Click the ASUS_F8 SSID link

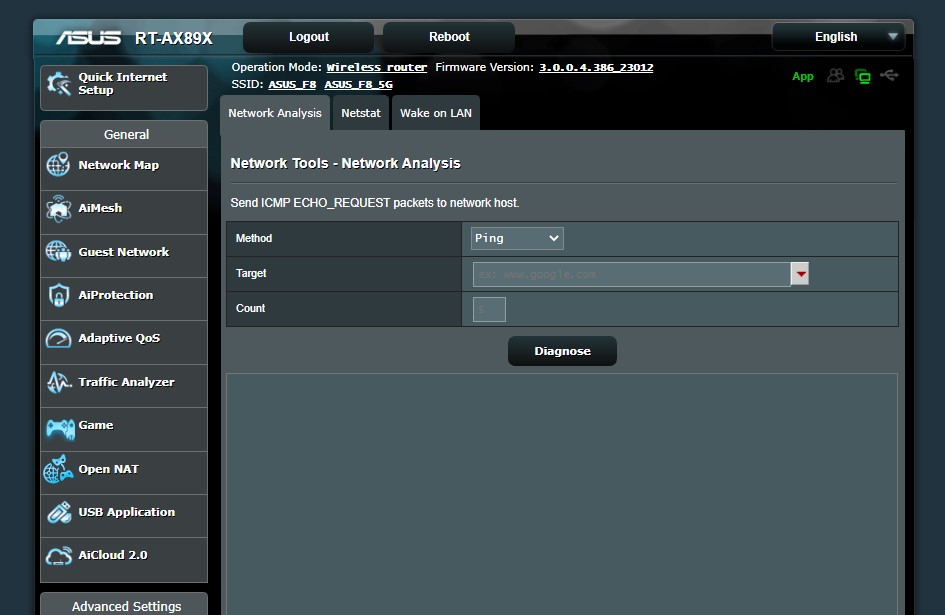coord(292,84)
